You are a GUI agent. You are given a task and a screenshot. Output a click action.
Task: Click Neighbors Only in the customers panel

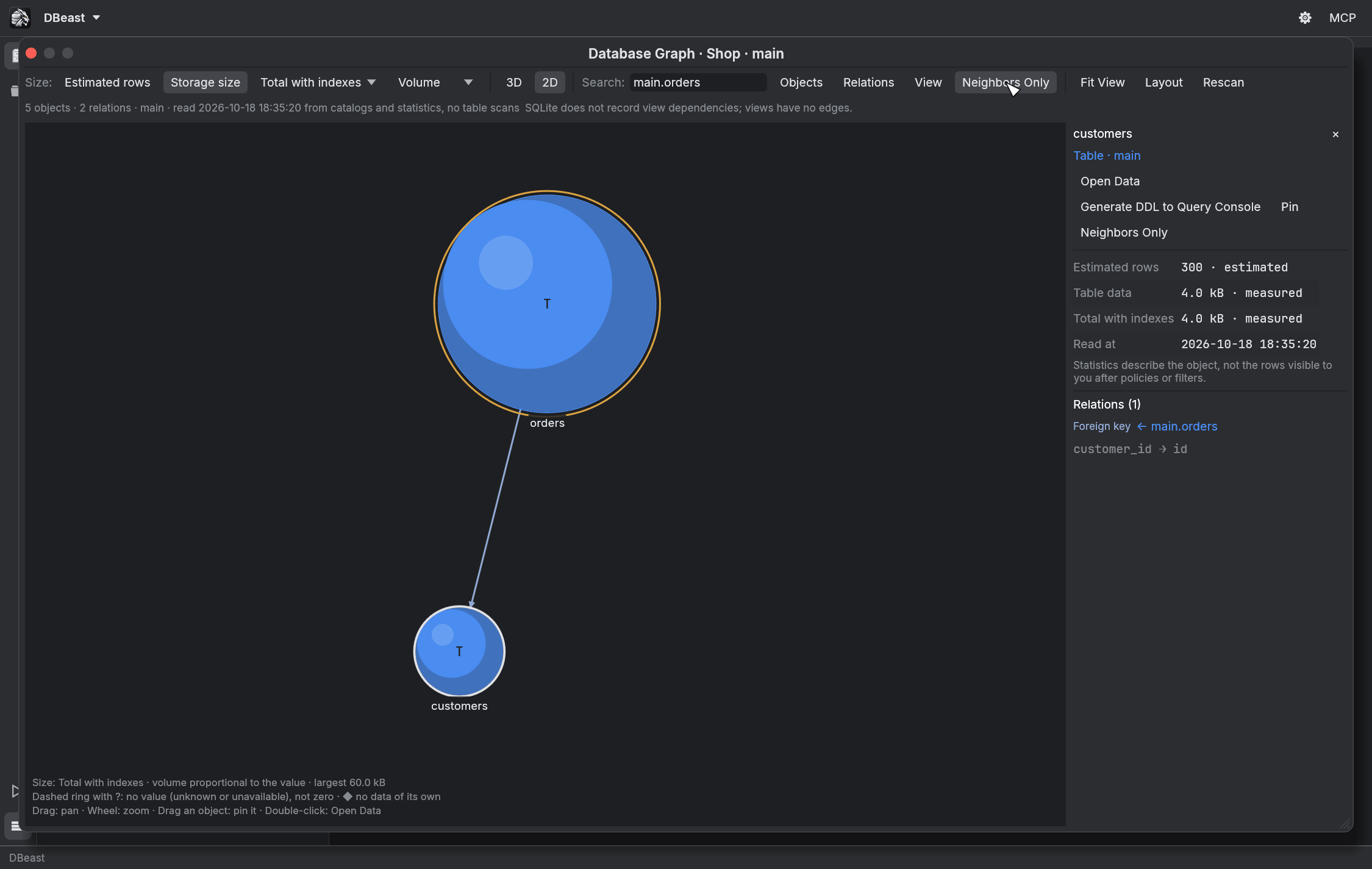click(1124, 232)
